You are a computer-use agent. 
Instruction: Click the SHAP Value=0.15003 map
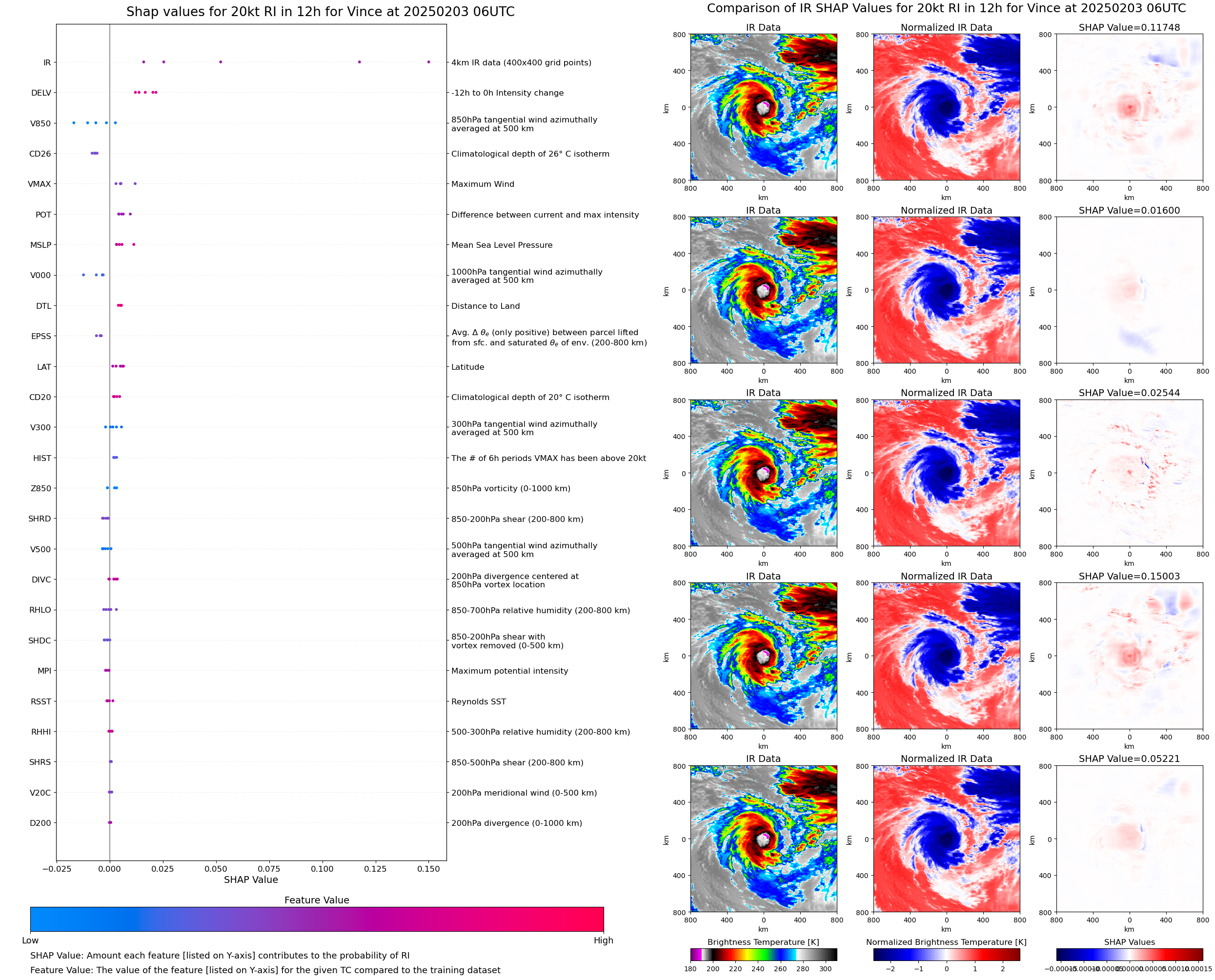(1129, 656)
